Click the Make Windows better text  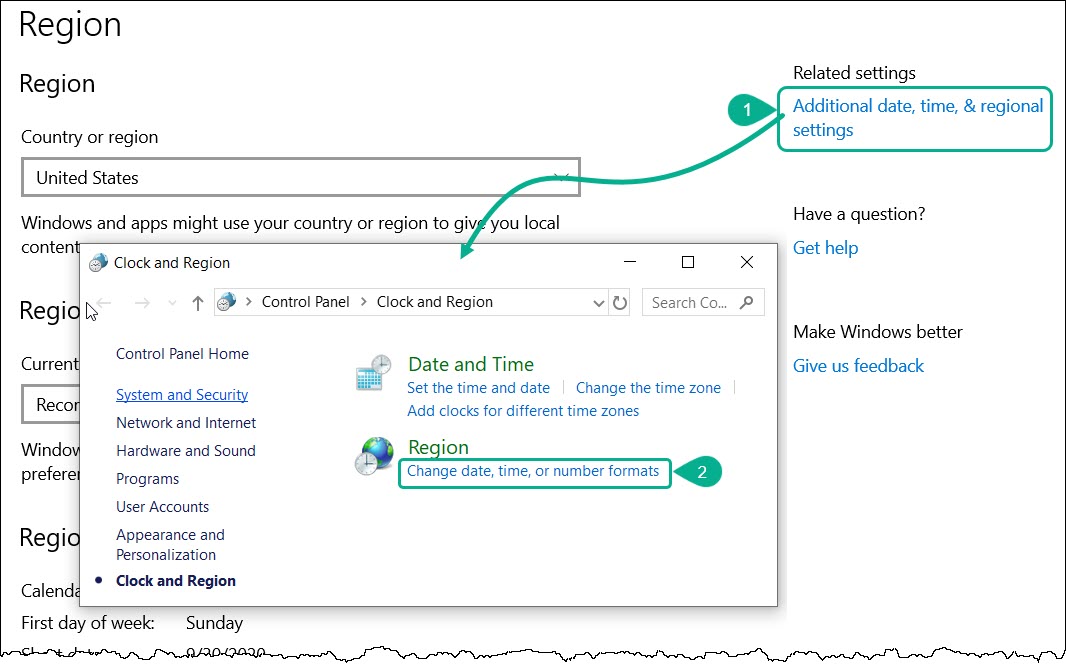pyautogui.click(x=878, y=332)
